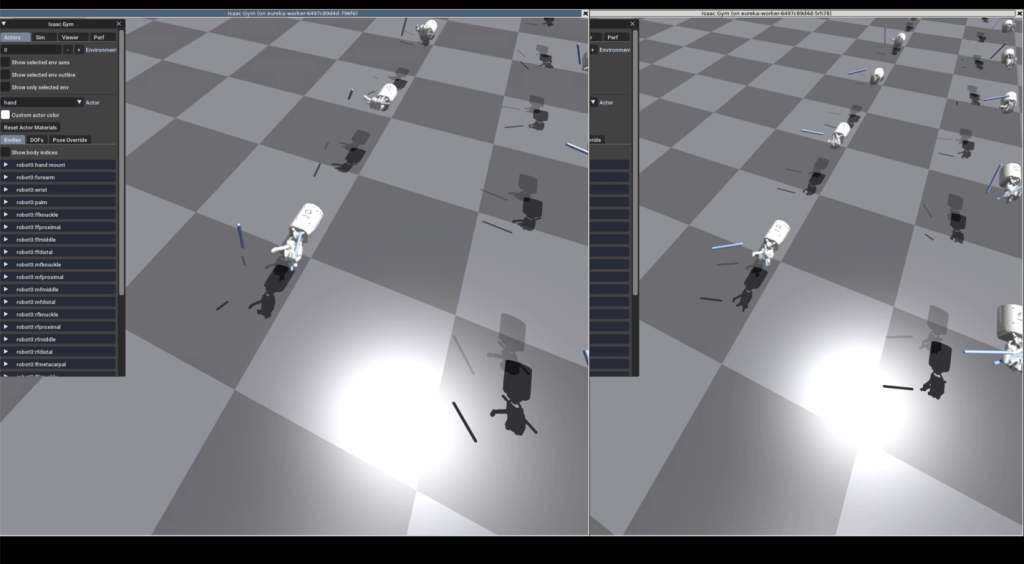
Task: Enable Show selected env axes
Action: [x=5, y=62]
